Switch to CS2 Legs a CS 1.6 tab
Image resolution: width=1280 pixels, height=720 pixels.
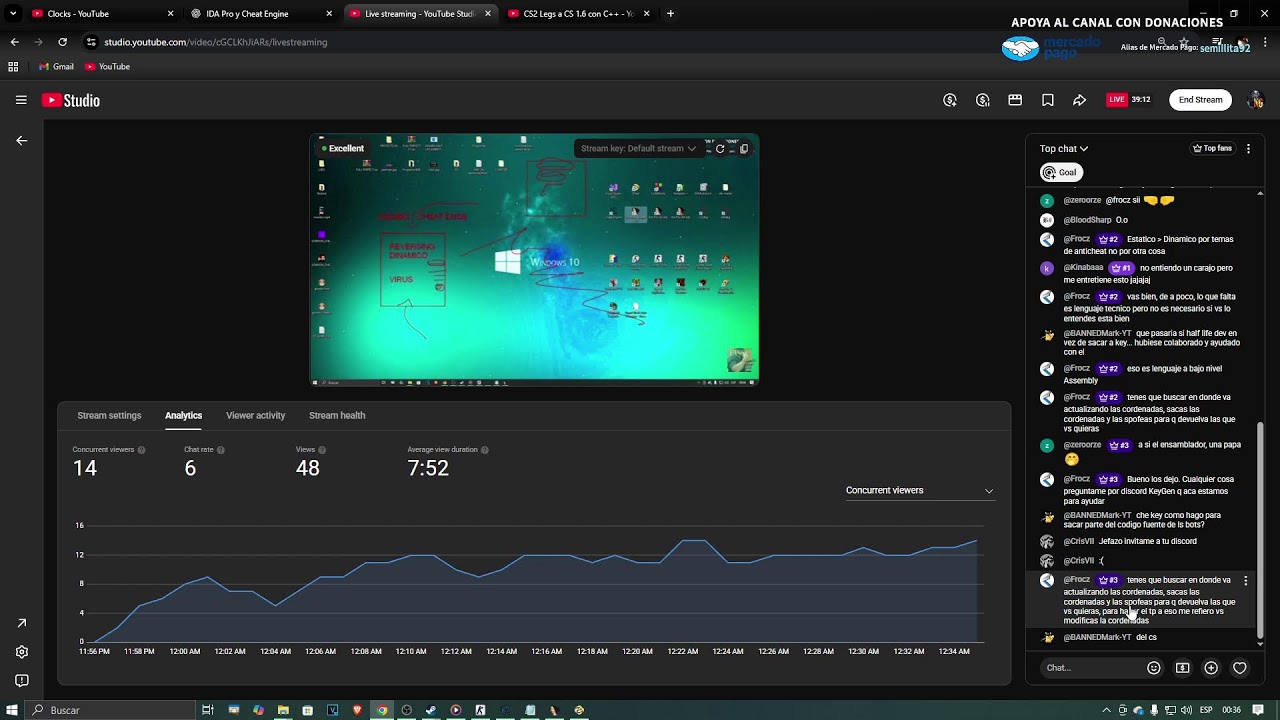(x=577, y=14)
